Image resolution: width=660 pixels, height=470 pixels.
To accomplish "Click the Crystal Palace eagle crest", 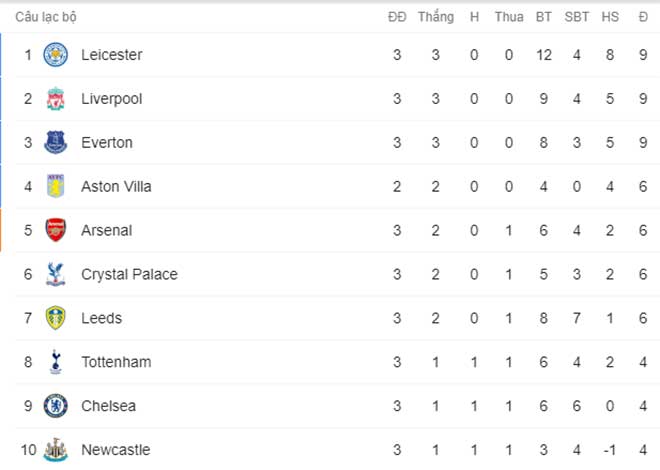I will [x=56, y=274].
